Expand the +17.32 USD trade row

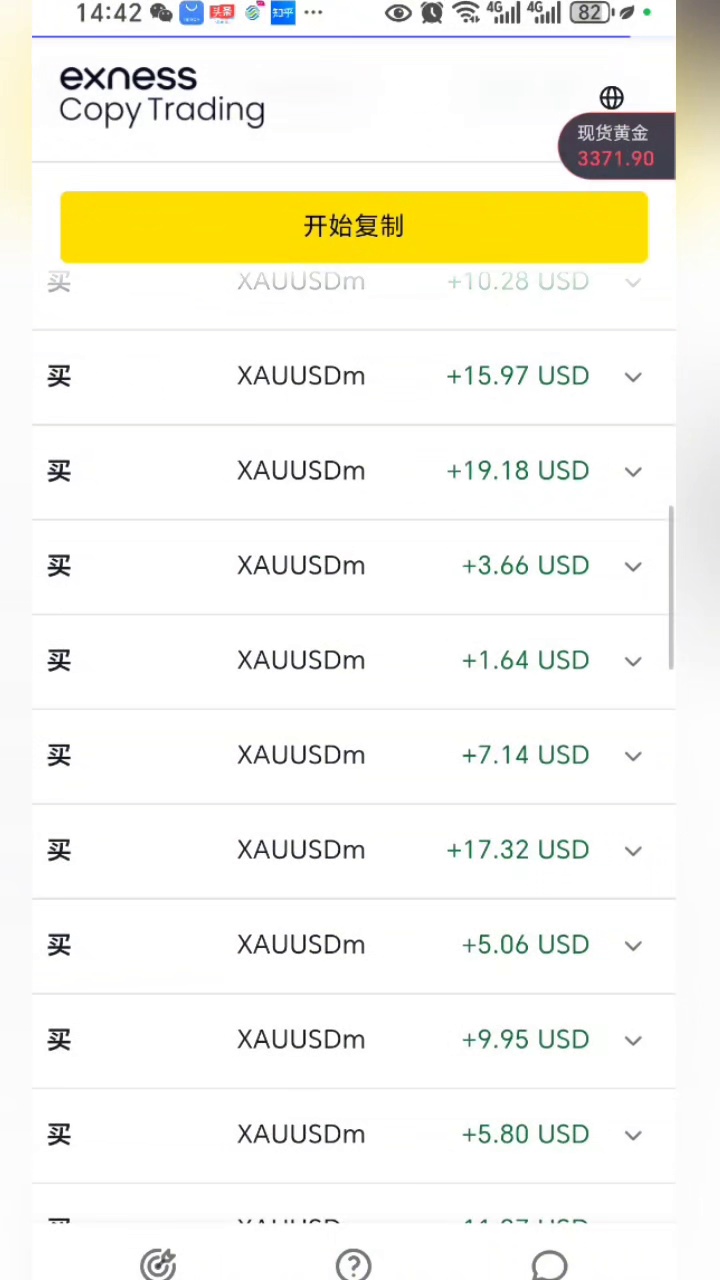coord(633,851)
